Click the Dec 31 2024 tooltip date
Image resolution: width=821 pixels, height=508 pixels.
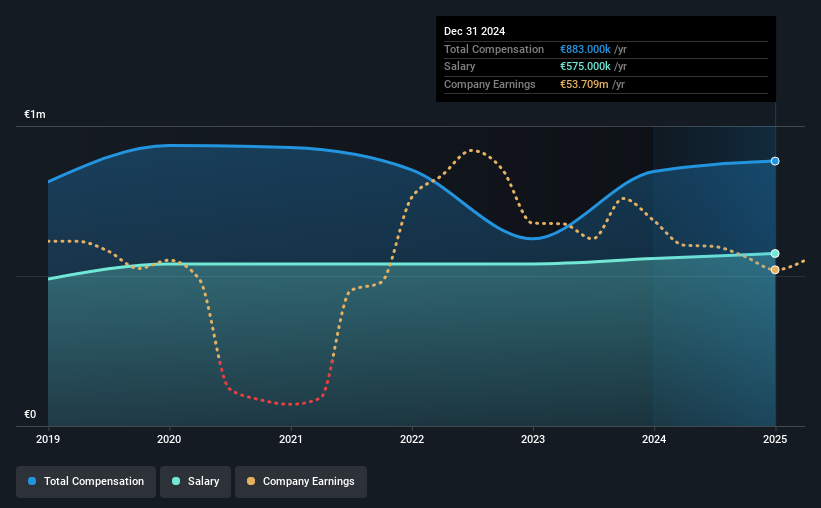[x=474, y=31]
